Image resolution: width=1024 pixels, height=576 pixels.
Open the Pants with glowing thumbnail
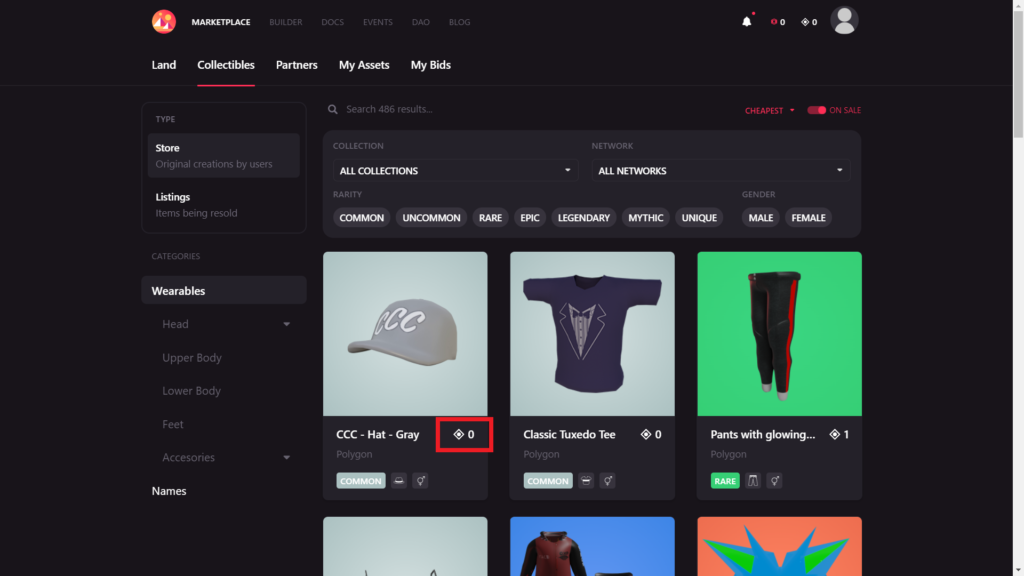tap(779, 334)
